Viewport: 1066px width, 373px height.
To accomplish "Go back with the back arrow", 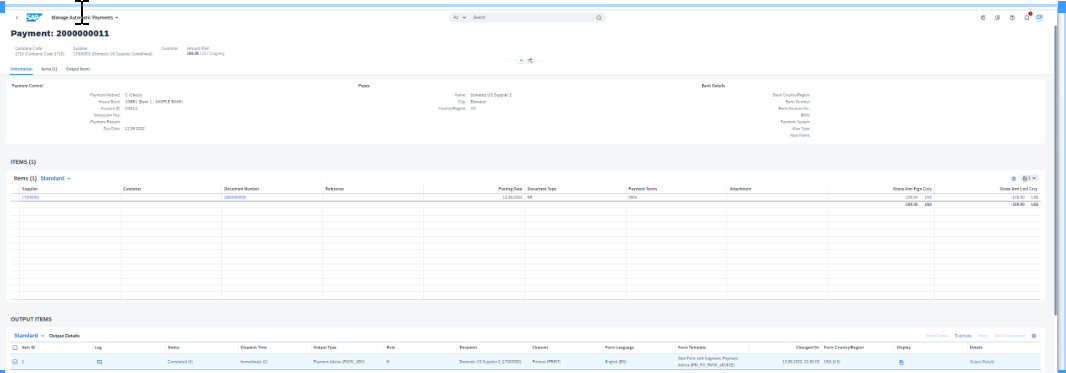I will point(17,18).
